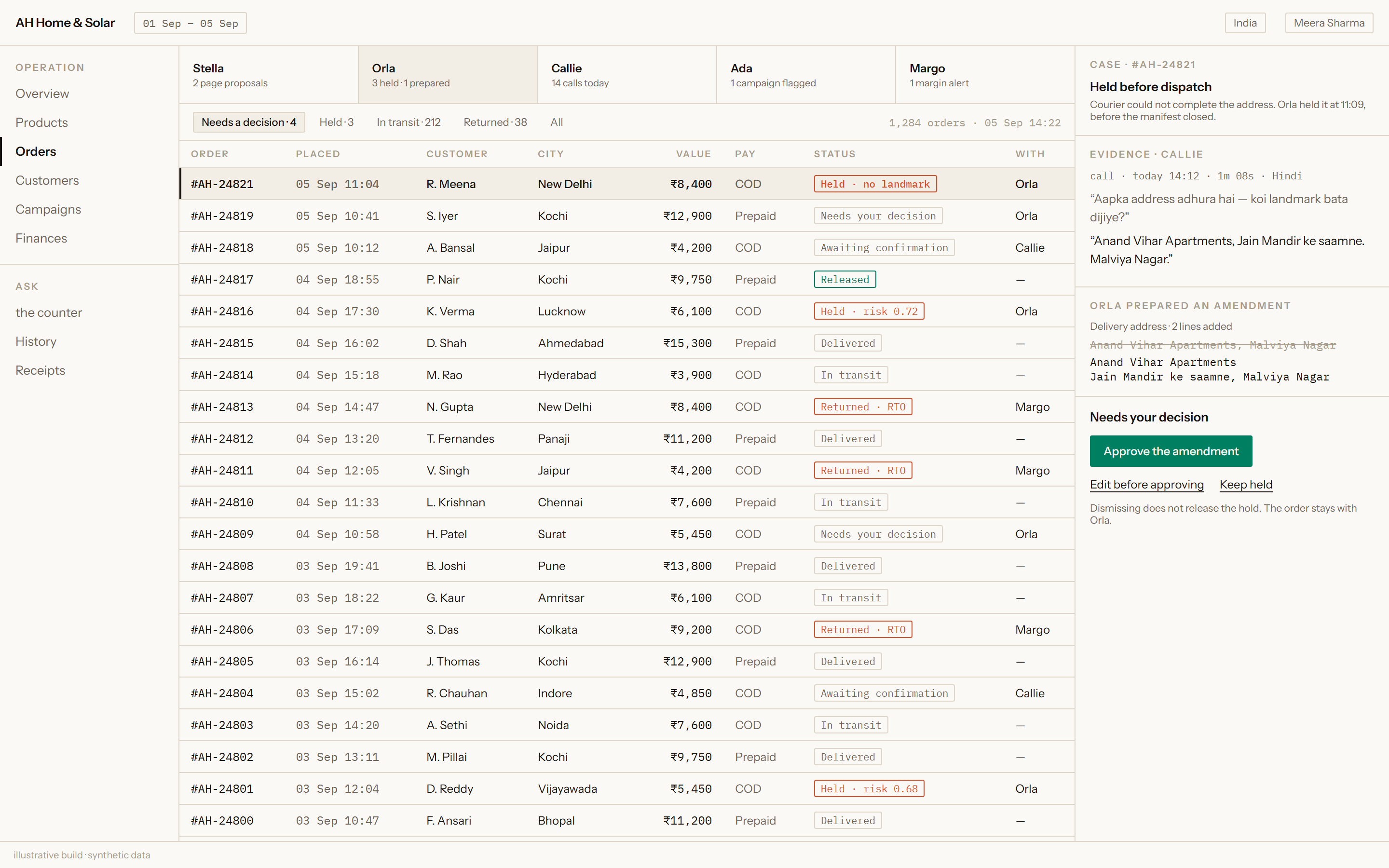Select the Awaiting confirmation badge for A. Bansal
Viewport: 1389px width, 868px height.
click(x=884, y=247)
